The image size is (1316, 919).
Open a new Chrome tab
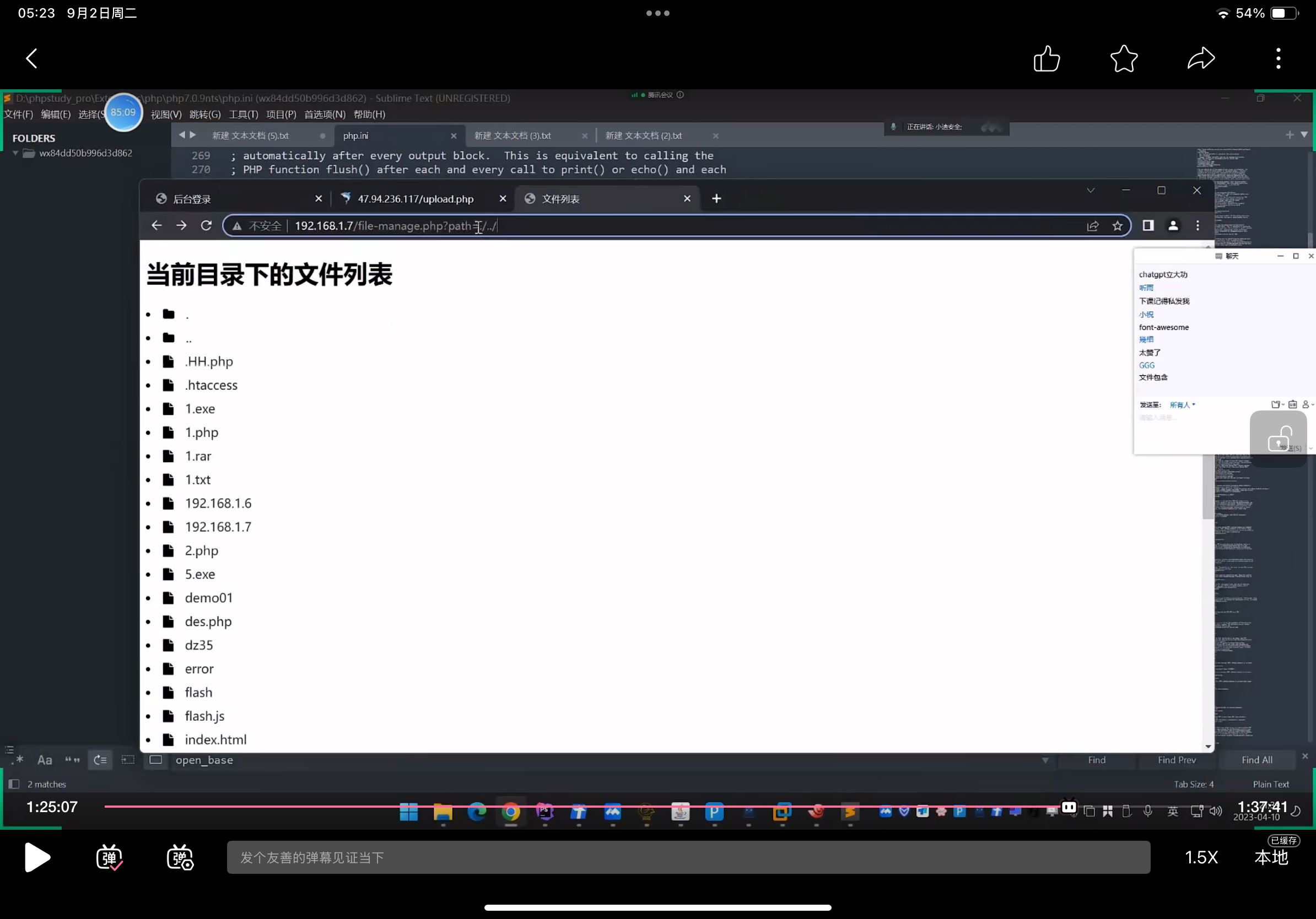tap(716, 199)
